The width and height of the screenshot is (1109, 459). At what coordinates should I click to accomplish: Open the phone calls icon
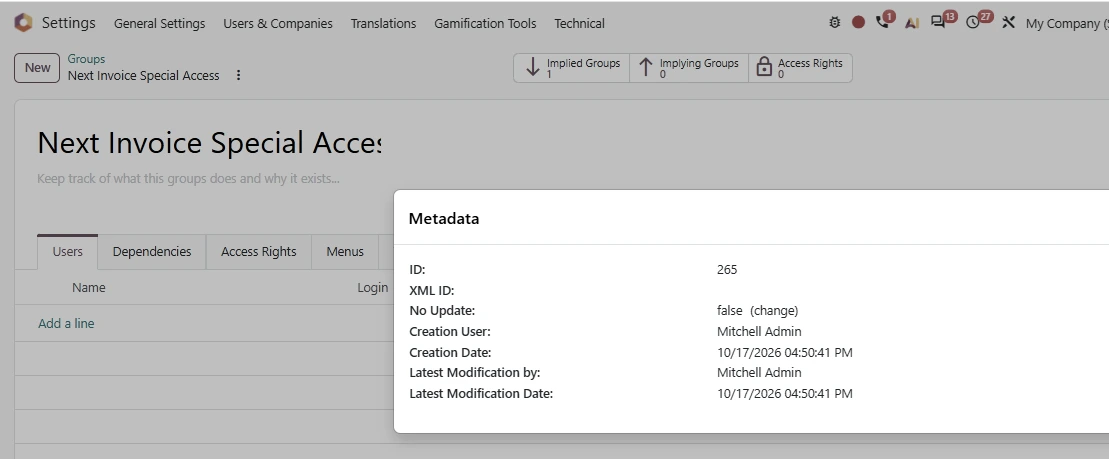pos(883,22)
